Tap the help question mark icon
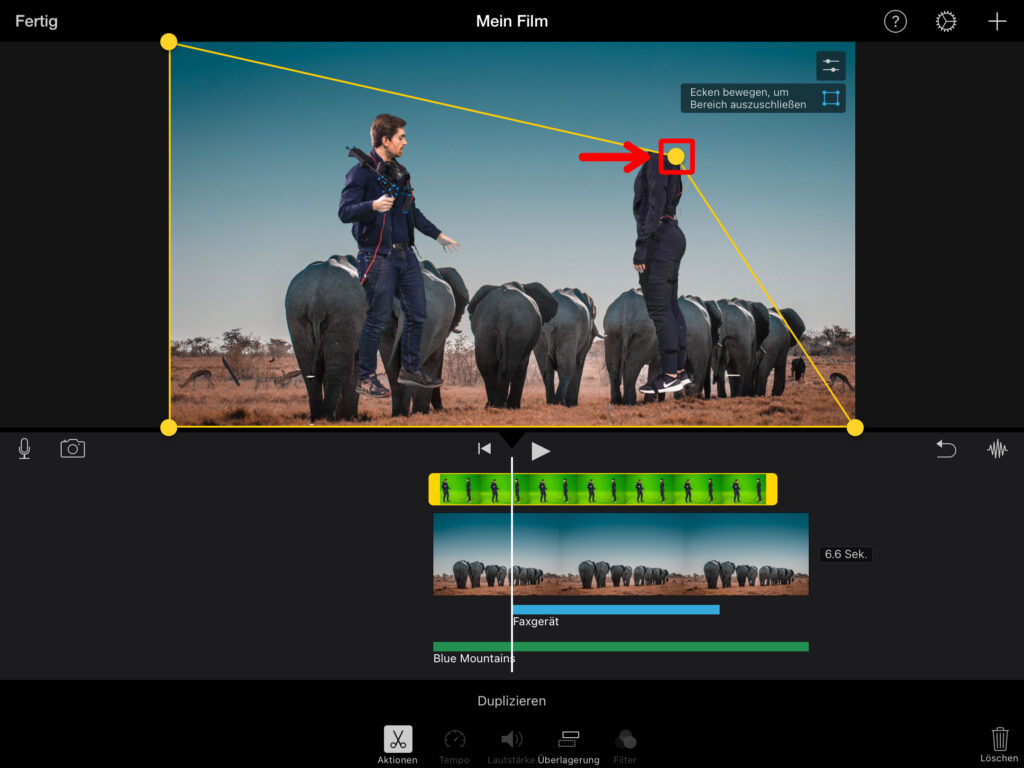 pos(895,22)
